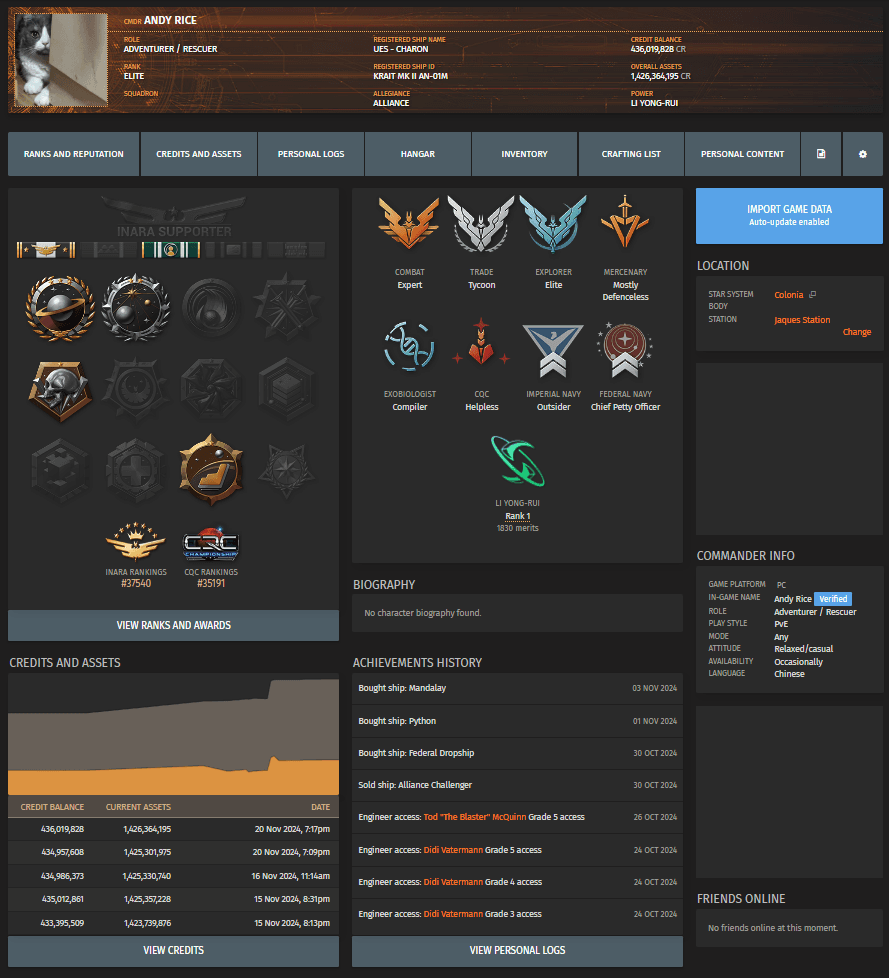Click the commander cat avatar image

[60, 61]
